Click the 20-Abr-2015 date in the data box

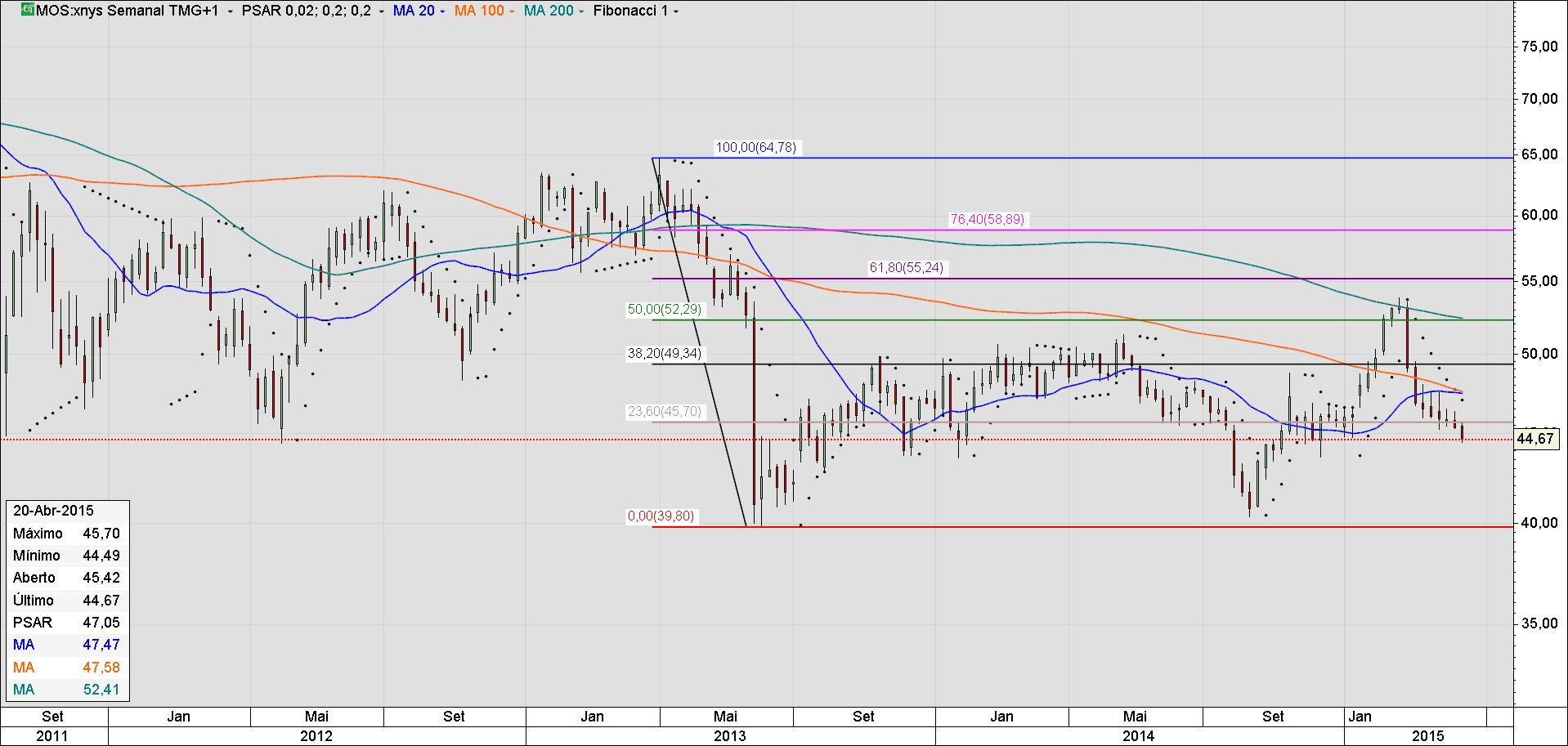53,511
